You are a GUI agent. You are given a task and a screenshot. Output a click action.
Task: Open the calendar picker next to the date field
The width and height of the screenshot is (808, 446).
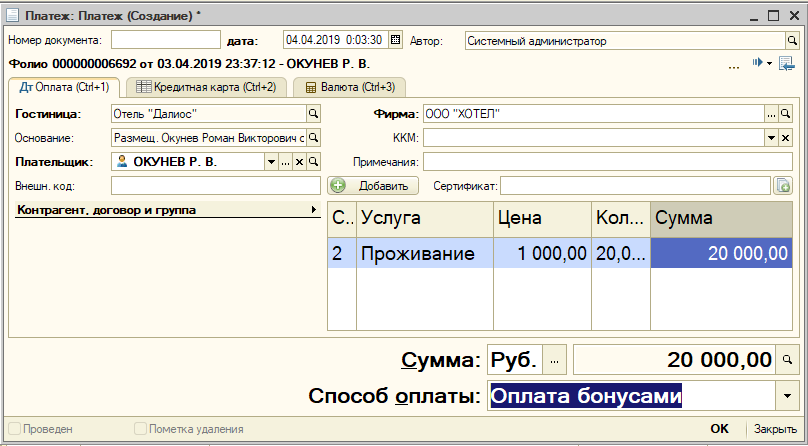pos(395,40)
